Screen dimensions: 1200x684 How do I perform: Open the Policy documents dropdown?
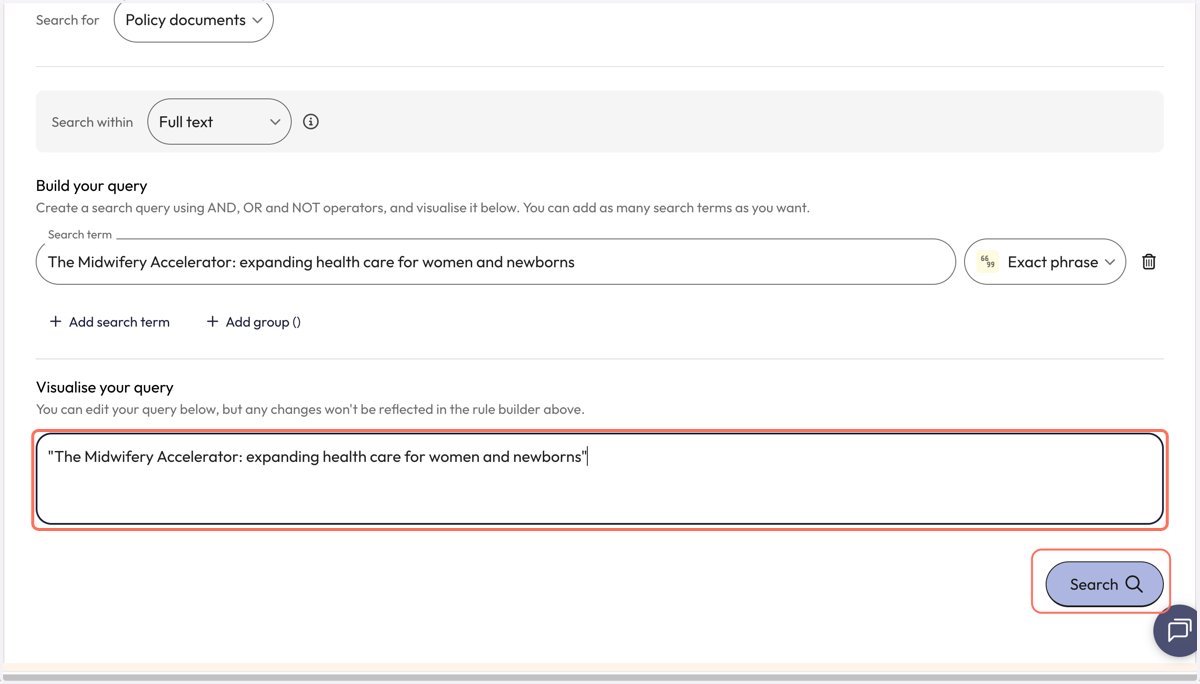click(194, 20)
